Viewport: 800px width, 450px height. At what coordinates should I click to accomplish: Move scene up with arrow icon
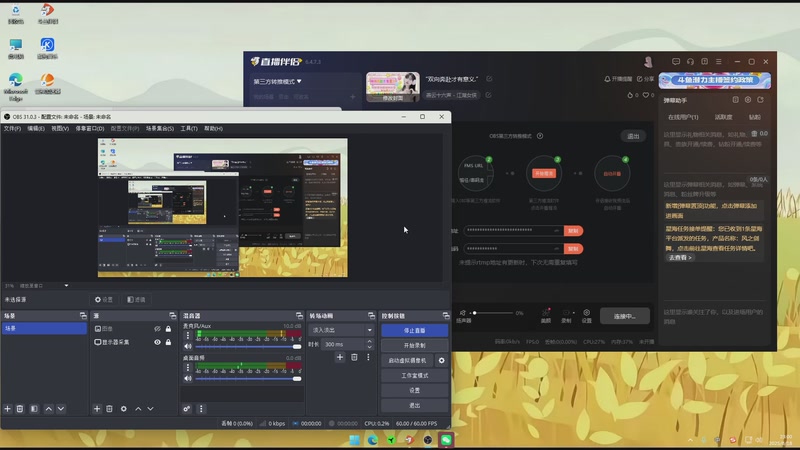coord(48,409)
